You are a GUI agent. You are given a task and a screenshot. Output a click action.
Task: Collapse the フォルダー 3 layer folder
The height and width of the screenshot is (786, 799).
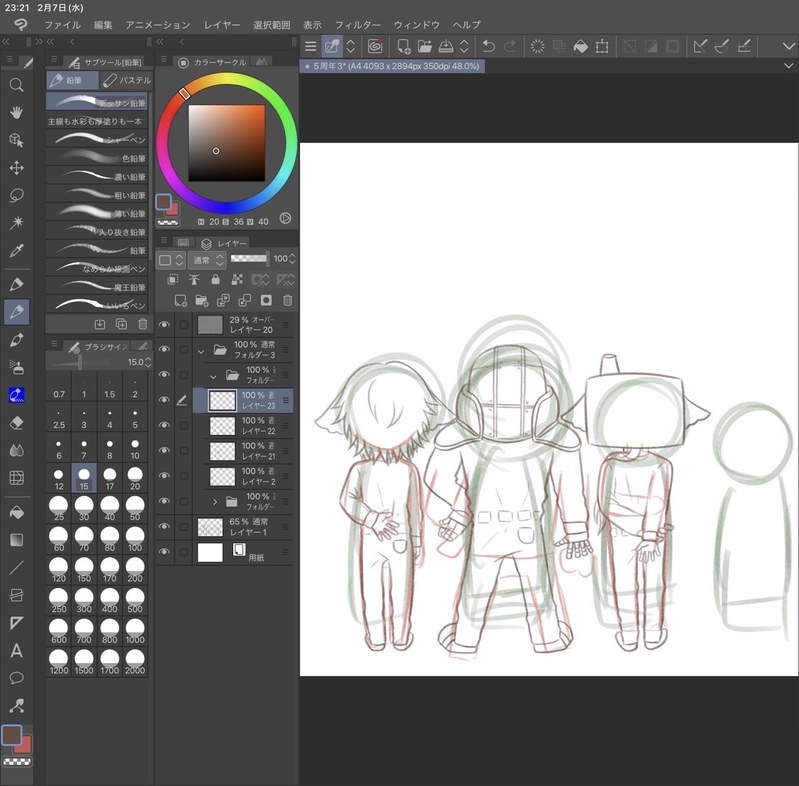pos(202,351)
